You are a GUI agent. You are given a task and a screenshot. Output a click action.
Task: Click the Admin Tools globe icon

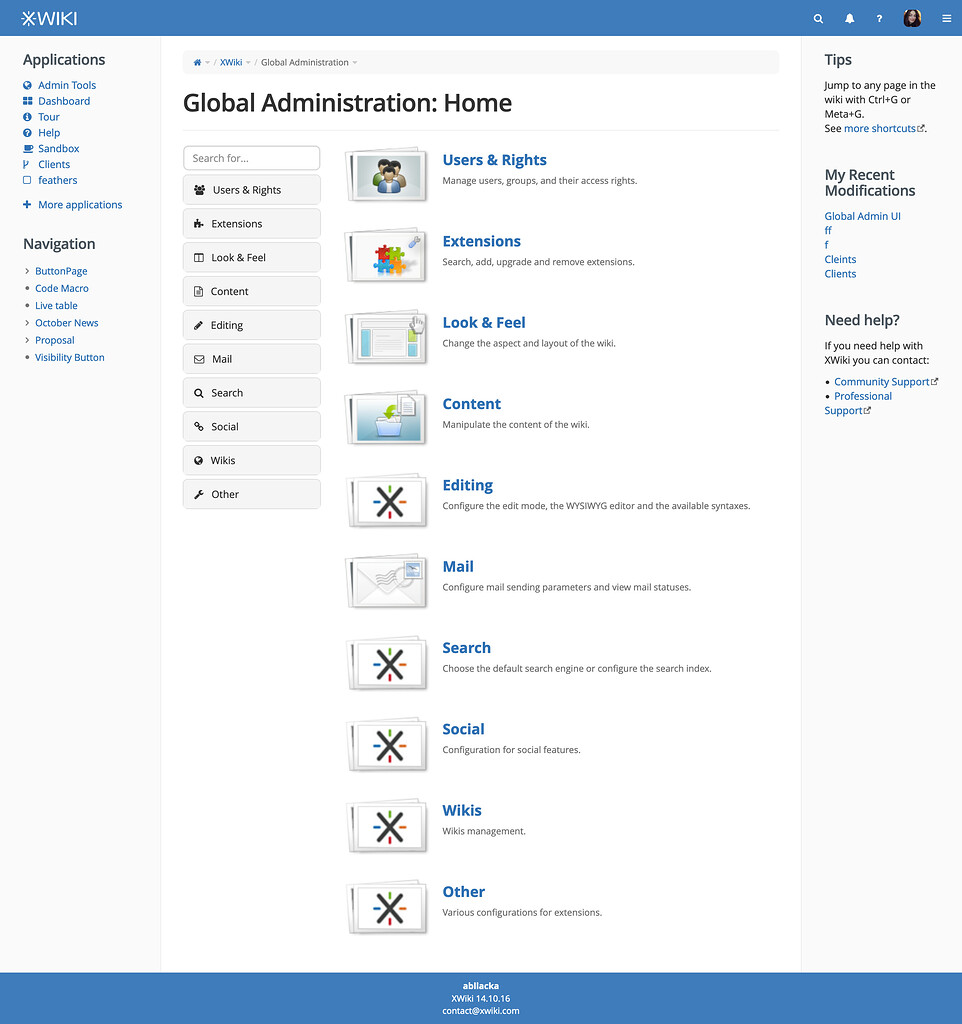point(27,85)
